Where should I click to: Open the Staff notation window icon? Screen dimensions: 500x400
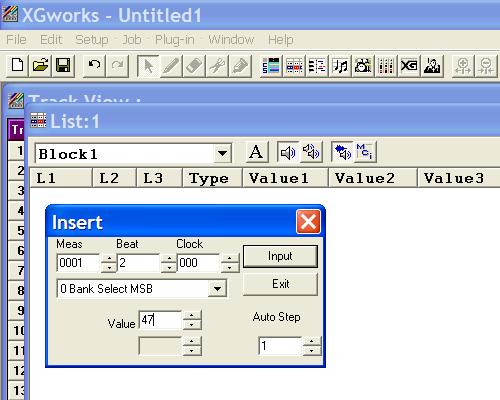tap(340, 65)
